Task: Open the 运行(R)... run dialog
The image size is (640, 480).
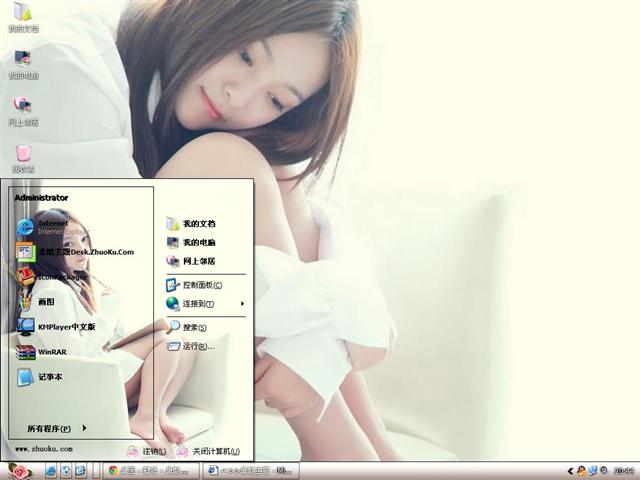Action: 196,346
